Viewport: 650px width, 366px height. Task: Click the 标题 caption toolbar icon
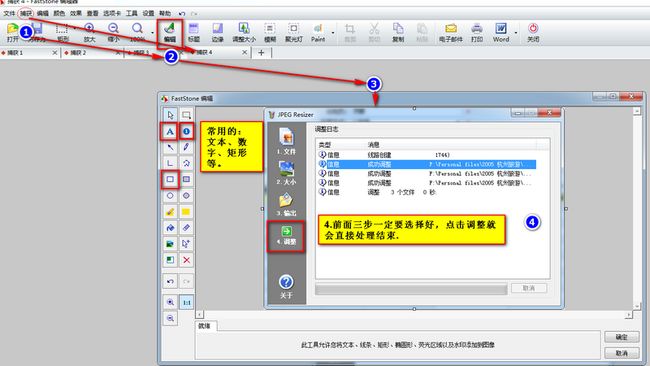click(194, 32)
